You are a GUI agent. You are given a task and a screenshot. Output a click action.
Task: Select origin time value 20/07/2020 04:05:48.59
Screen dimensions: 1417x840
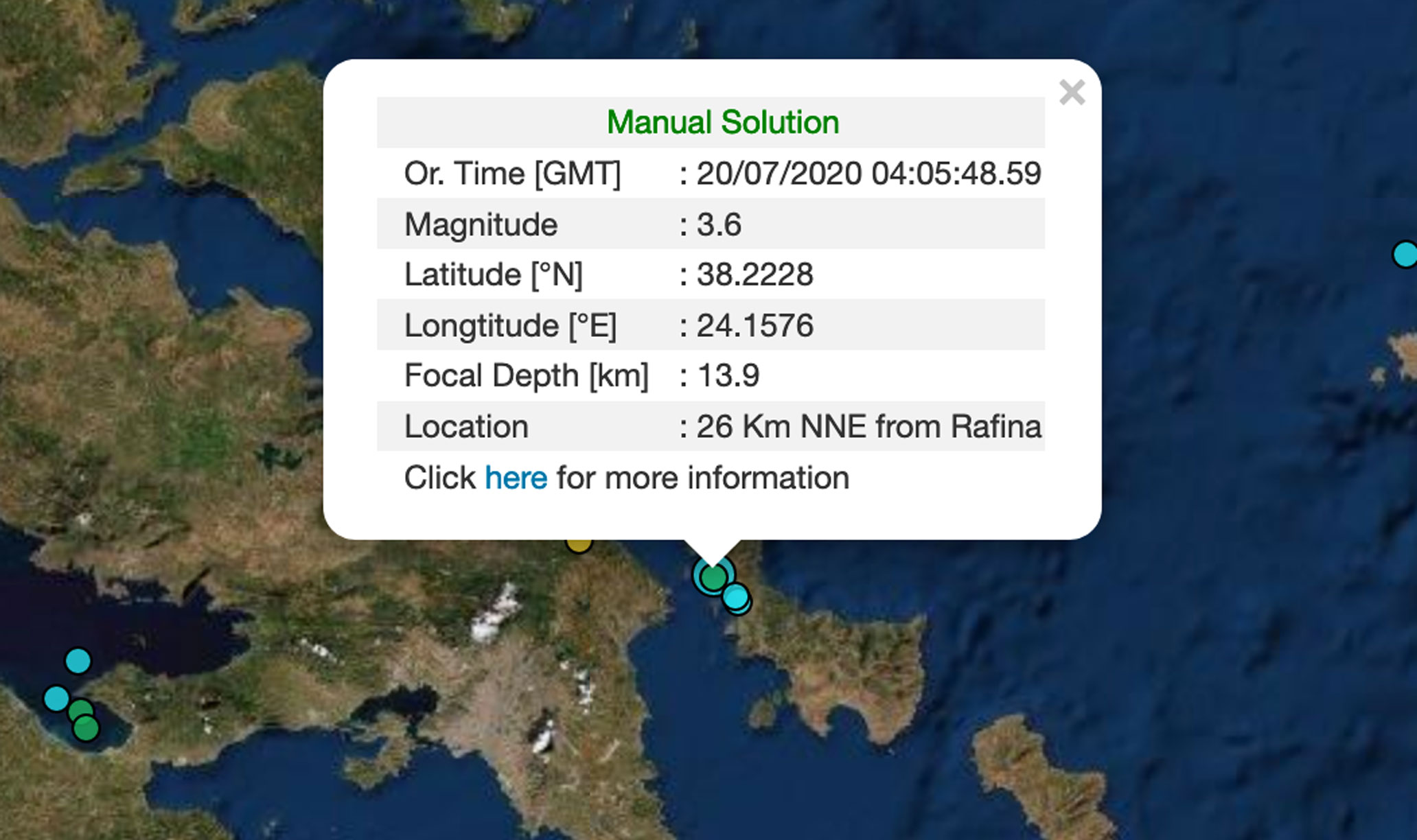pyautogui.click(x=868, y=174)
